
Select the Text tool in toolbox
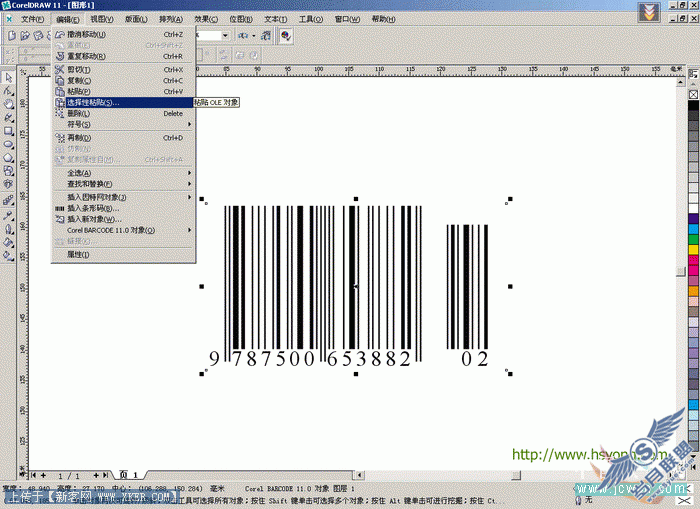[x=8, y=184]
